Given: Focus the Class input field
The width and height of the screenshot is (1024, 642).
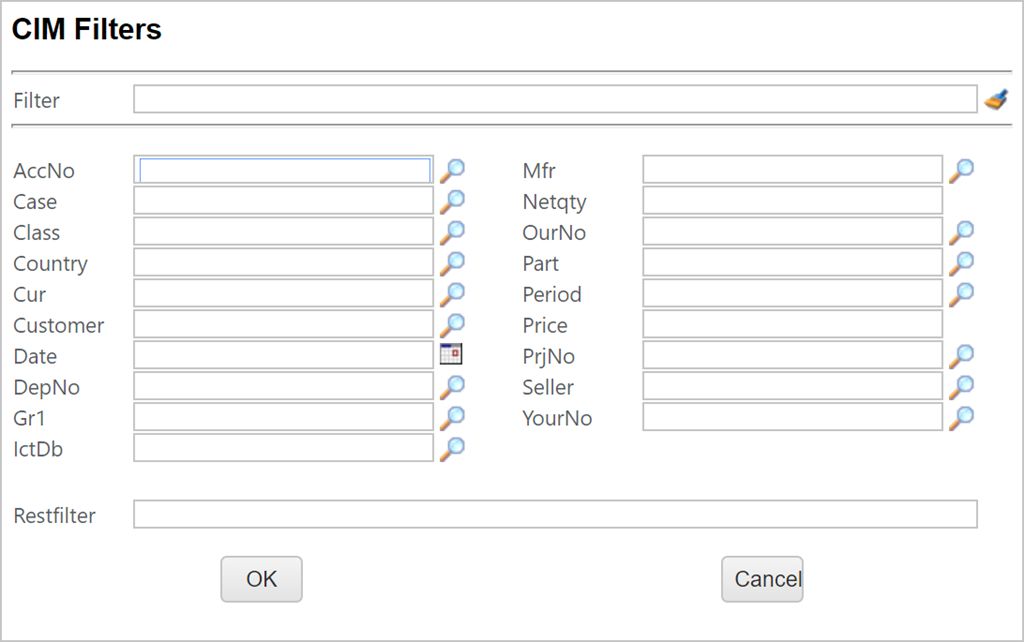Looking at the screenshot, I should (283, 232).
